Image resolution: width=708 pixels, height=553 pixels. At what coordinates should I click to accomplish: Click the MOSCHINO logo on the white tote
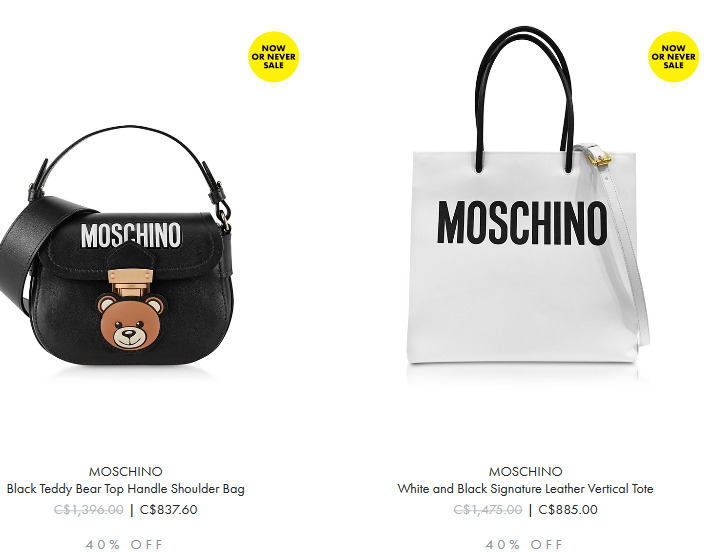click(522, 223)
